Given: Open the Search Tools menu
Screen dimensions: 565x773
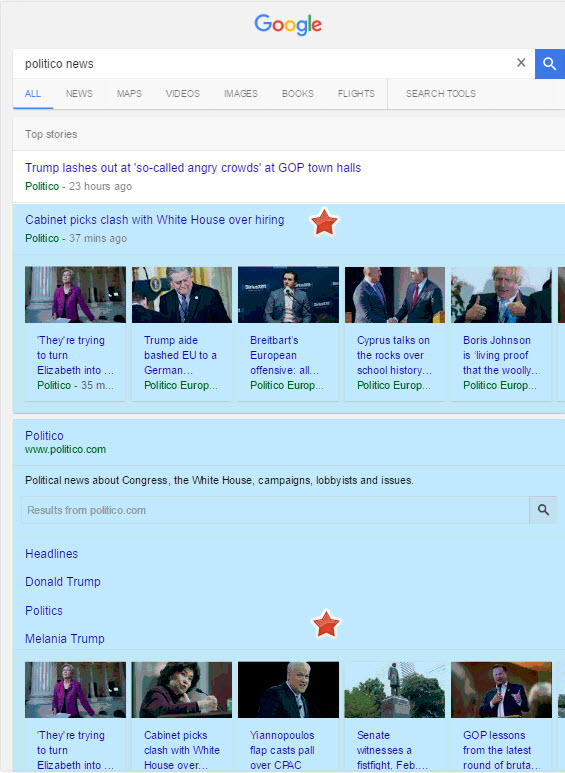Looking at the screenshot, I should (441, 94).
